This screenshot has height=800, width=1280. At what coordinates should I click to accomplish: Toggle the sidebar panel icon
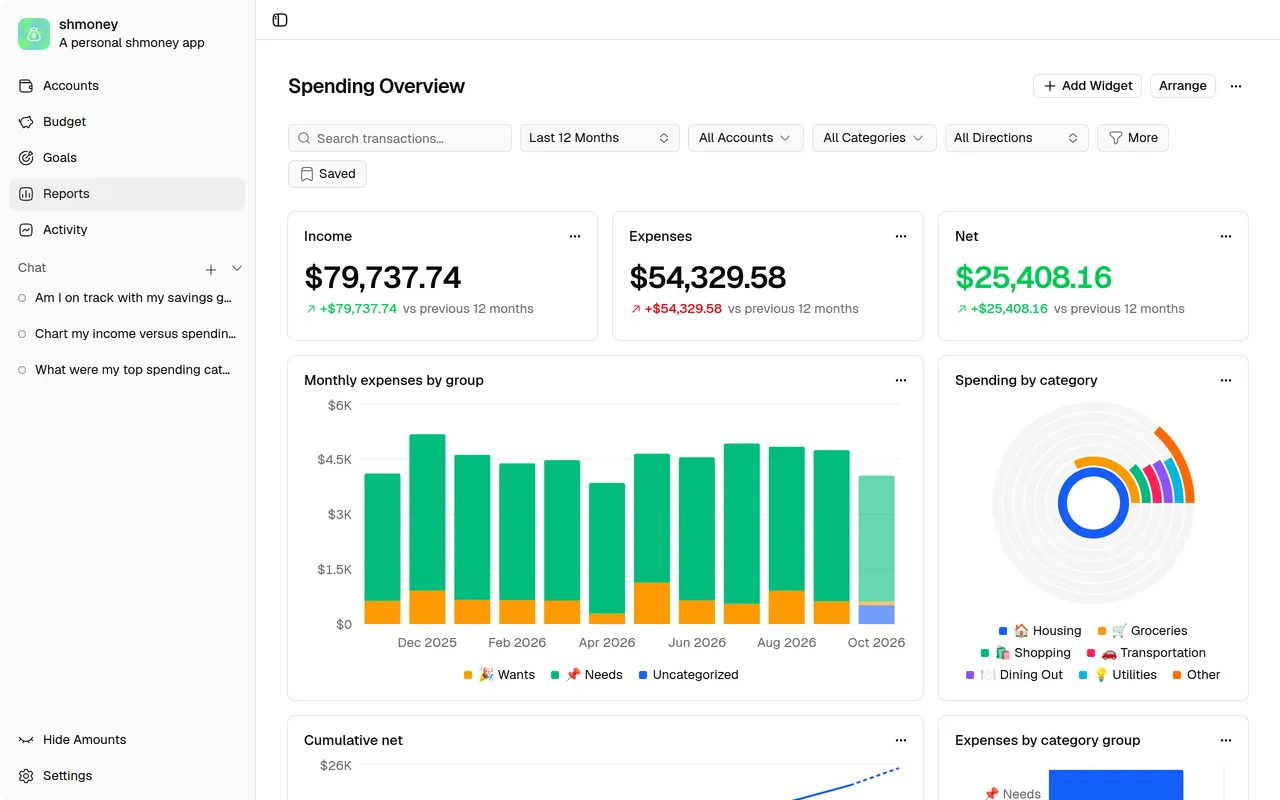point(280,20)
